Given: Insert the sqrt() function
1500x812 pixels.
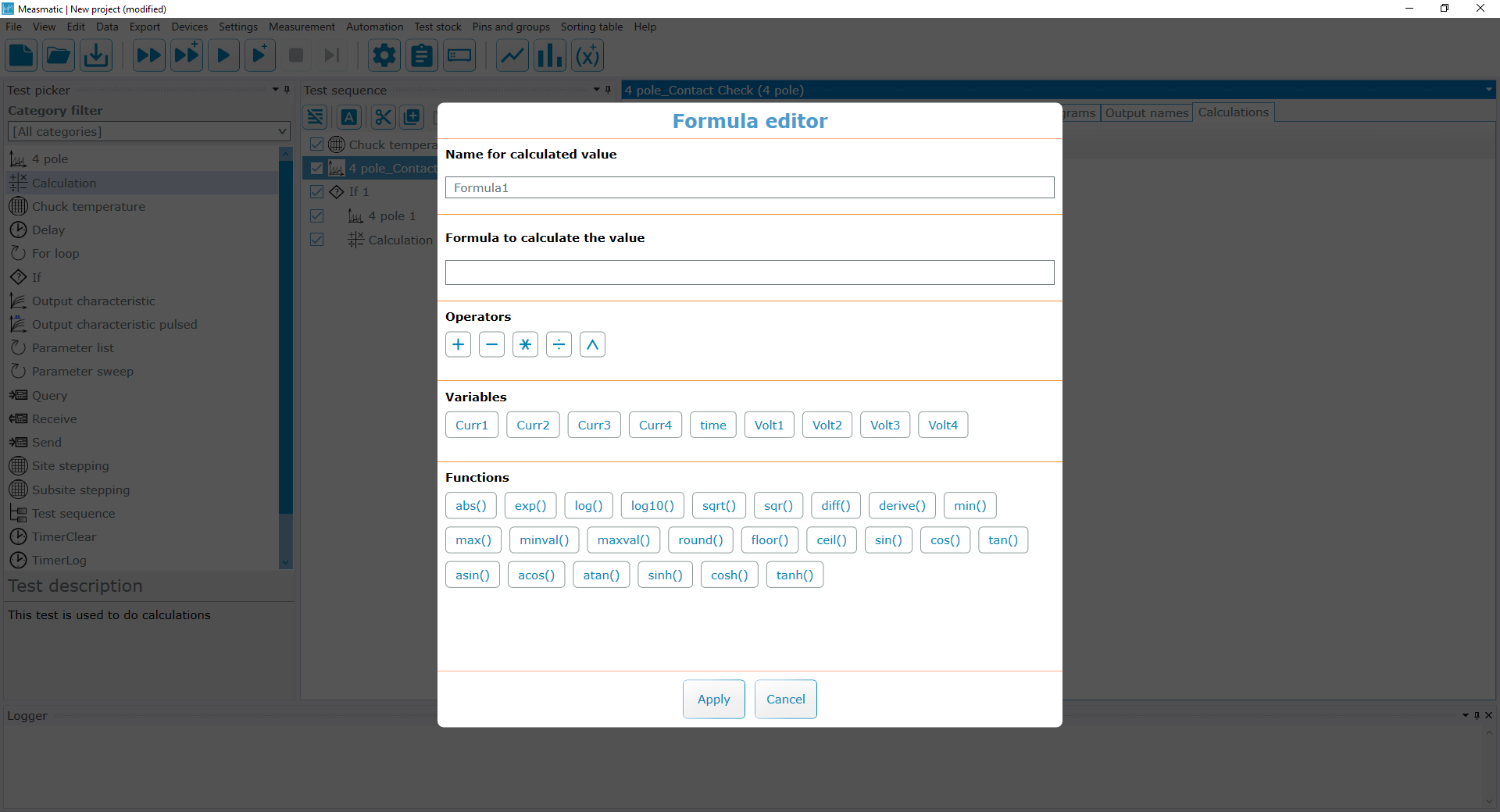Looking at the screenshot, I should (719, 505).
